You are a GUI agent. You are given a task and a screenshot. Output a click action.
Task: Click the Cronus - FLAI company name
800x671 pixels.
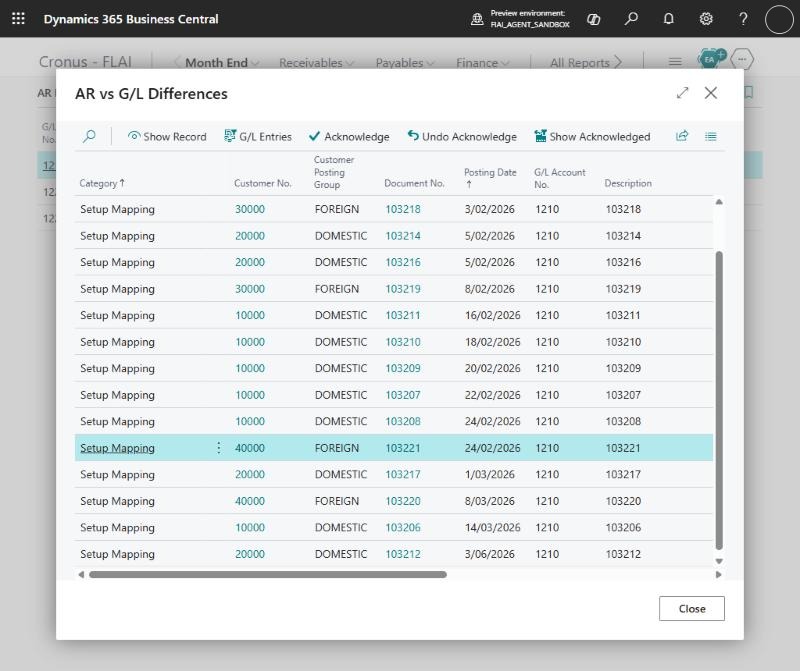[x=85, y=62]
